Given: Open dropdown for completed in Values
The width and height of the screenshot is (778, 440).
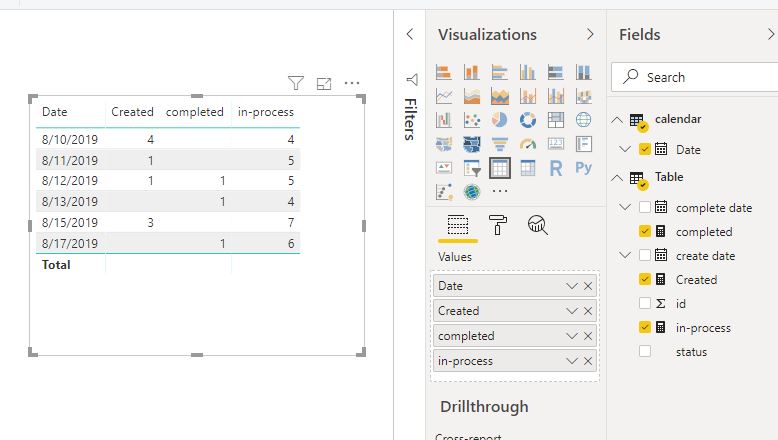Looking at the screenshot, I should pyautogui.click(x=572, y=336).
